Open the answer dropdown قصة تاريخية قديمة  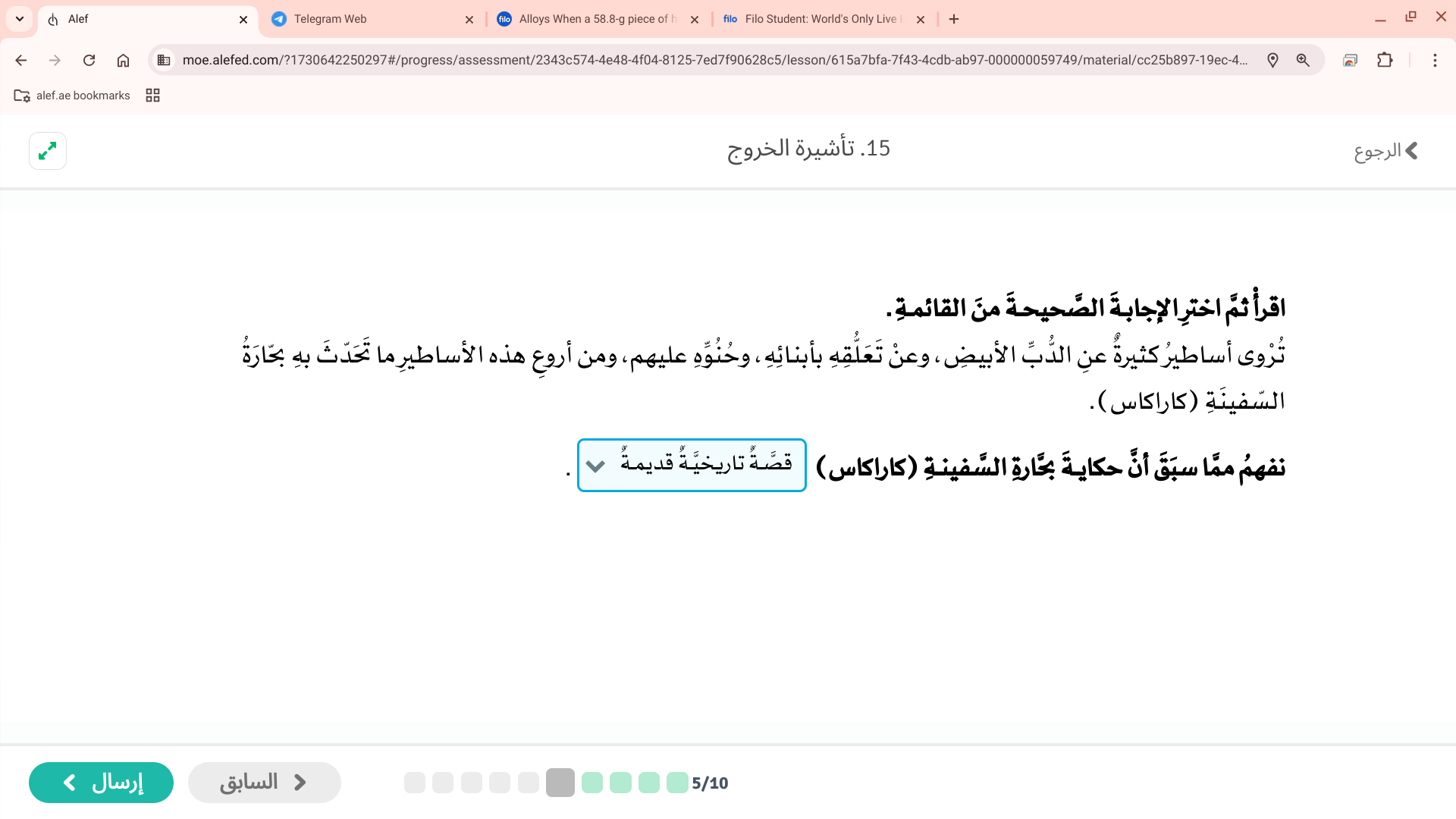pyautogui.click(x=691, y=465)
